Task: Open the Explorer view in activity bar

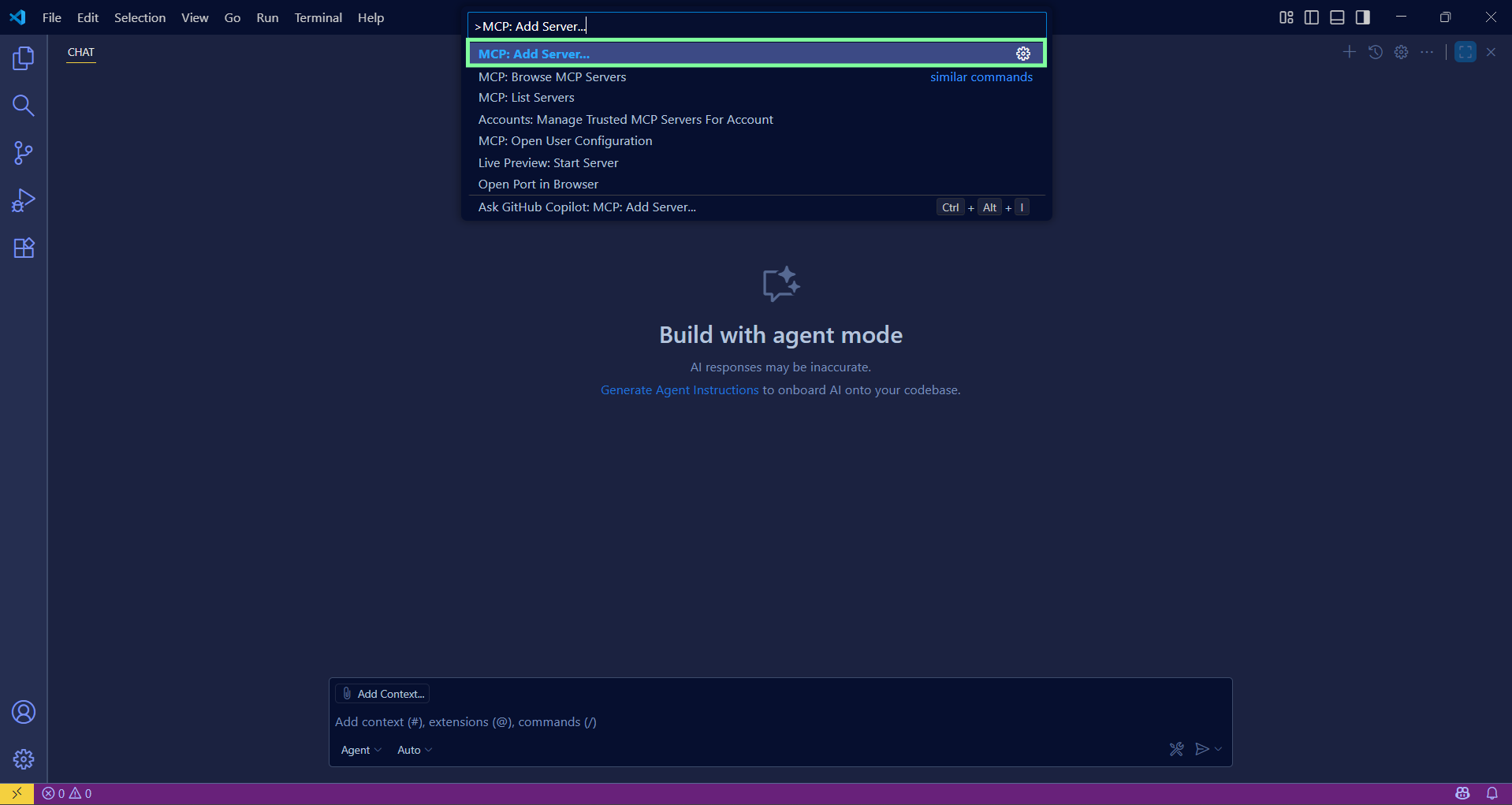Action: tap(24, 58)
